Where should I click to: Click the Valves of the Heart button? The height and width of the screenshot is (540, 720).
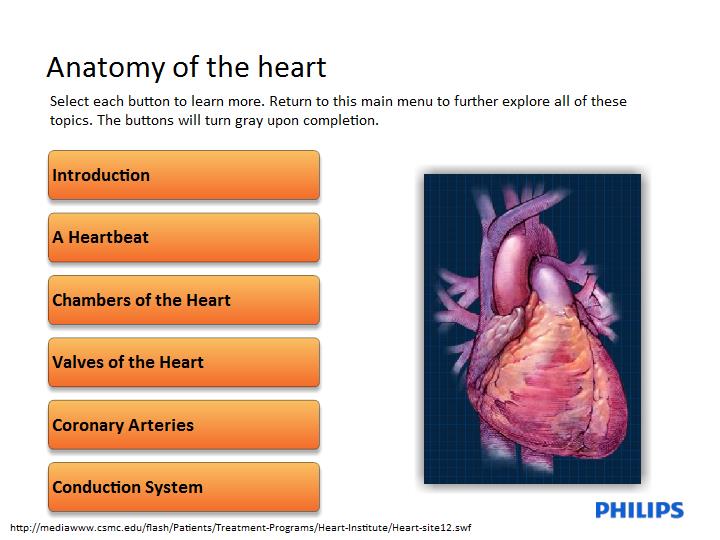pyautogui.click(x=184, y=362)
